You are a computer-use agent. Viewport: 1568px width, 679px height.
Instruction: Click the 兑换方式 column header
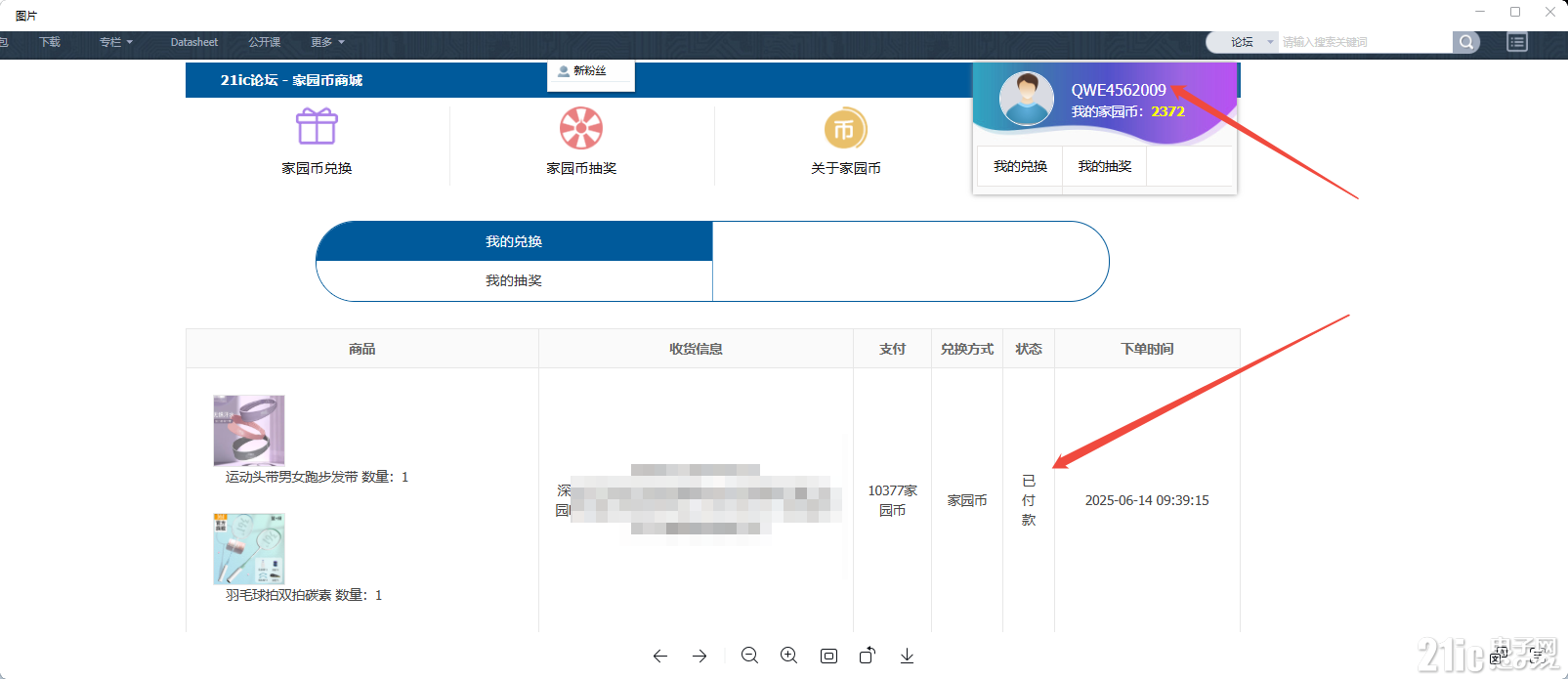pos(967,349)
